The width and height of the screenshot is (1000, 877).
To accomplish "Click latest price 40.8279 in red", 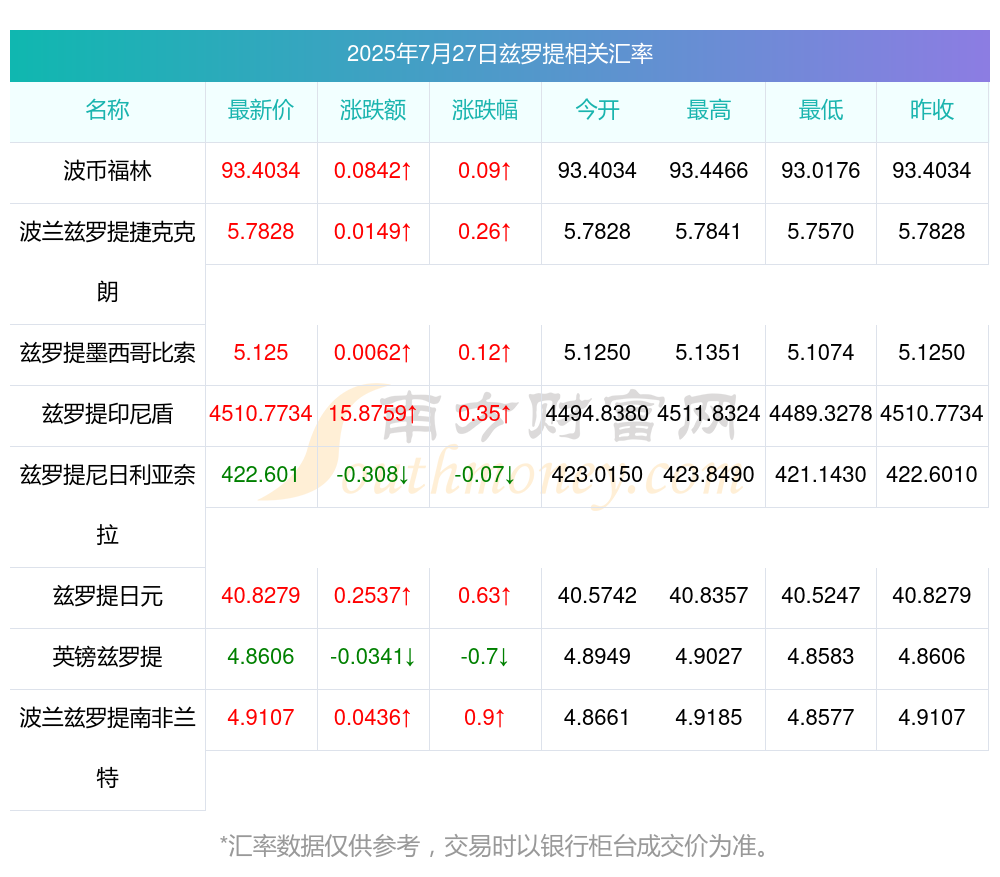I will pos(261,596).
